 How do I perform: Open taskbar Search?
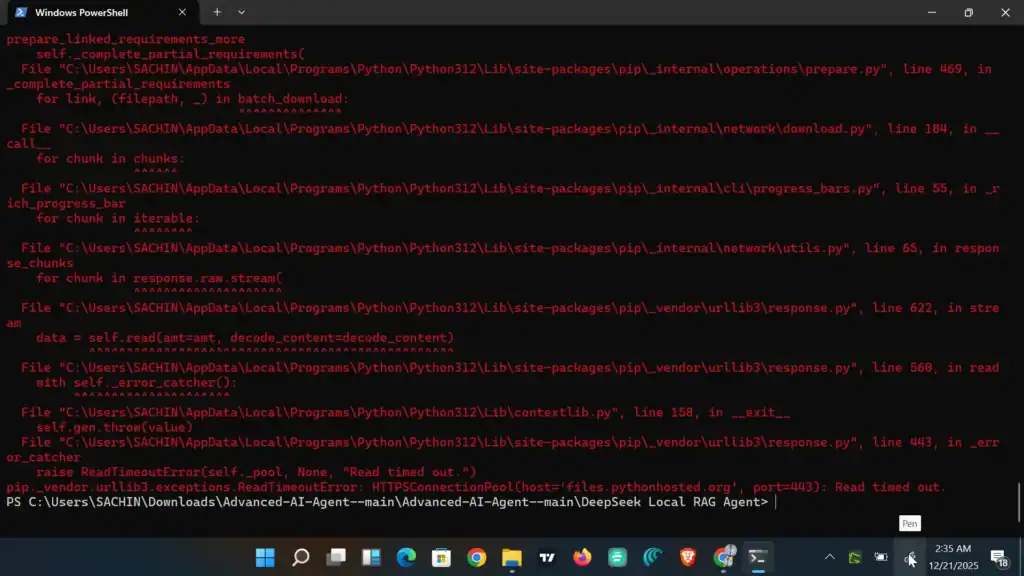click(300, 557)
